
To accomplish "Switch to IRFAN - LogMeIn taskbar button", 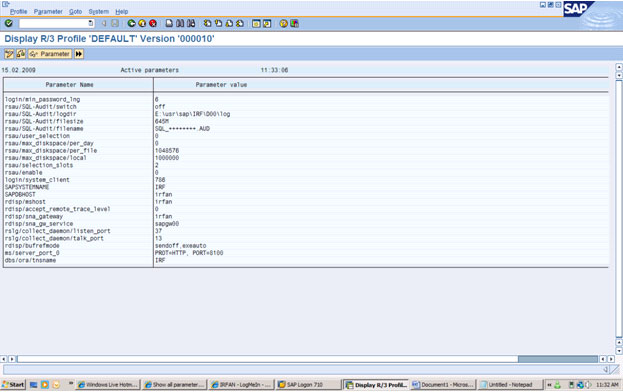I will [x=241, y=384].
